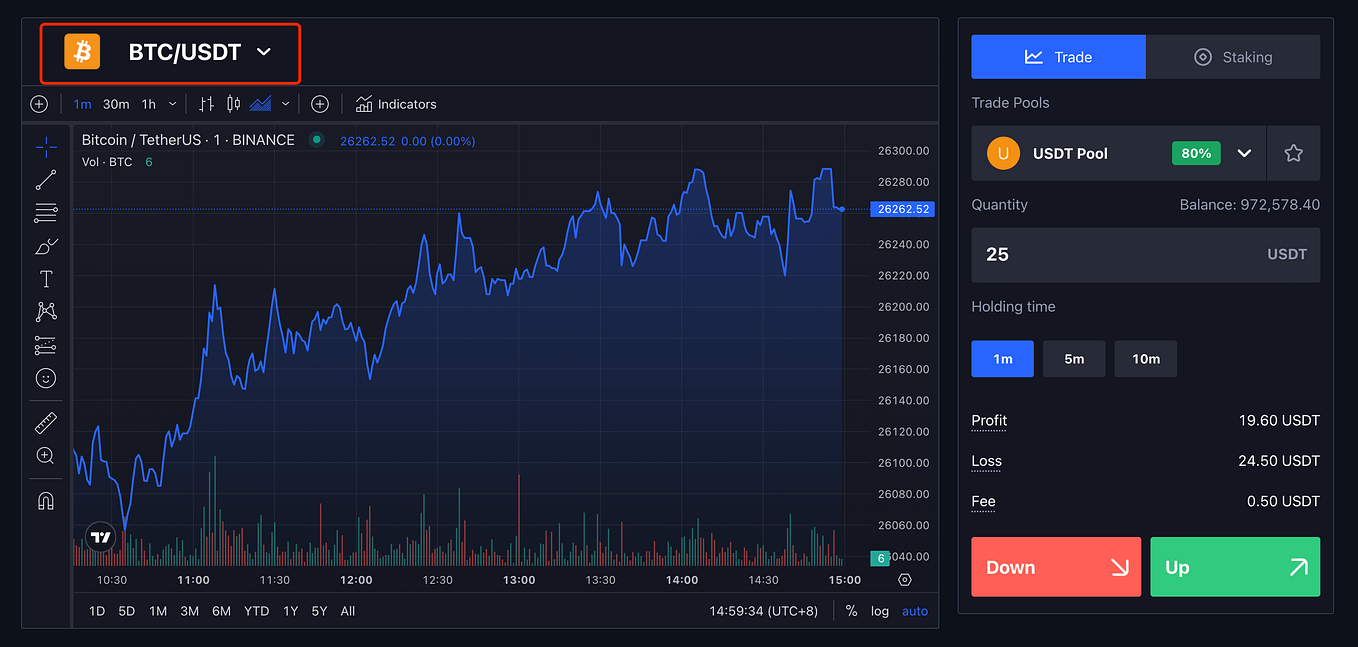Screen dimensions: 1358x647
Task: Select the crosshair cursor tool
Action: pyautogui.click(x=46, y=146)
